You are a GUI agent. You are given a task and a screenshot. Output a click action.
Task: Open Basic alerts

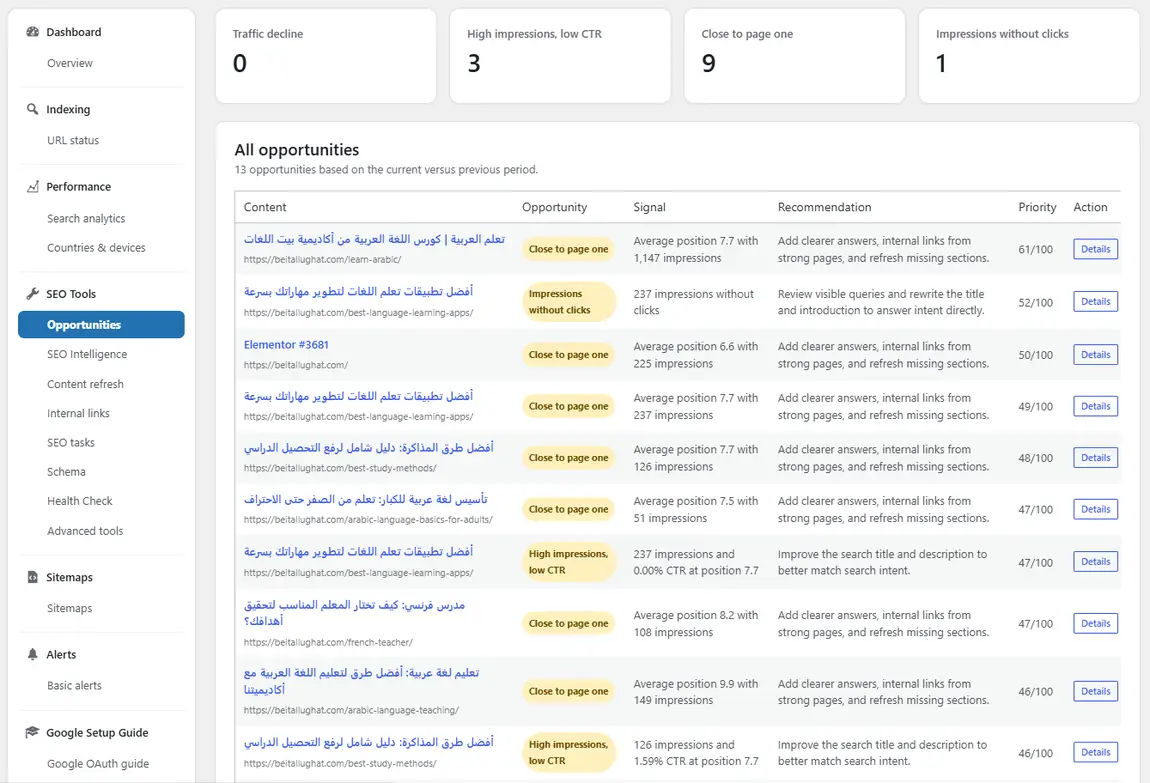click(x=74, y=685)
